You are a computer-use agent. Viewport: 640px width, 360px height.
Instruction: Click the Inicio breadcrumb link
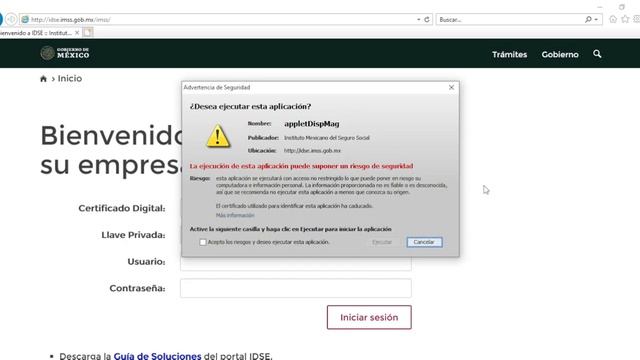[69, 78]
